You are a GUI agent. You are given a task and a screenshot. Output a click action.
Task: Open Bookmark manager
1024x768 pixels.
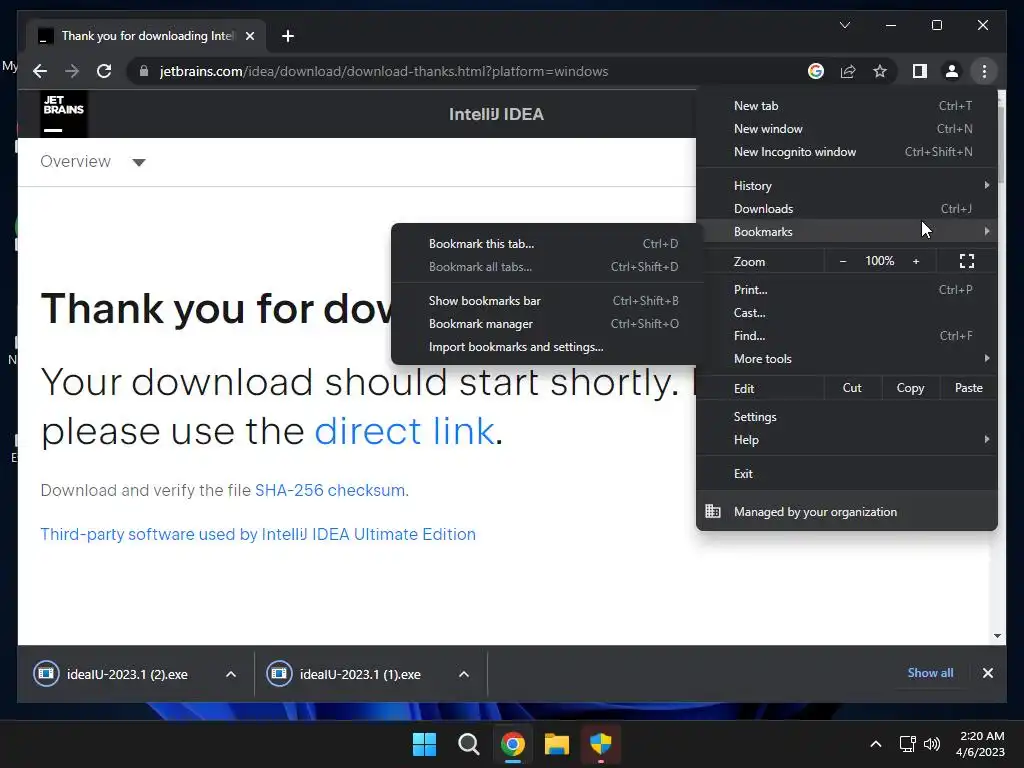point(547,323)
